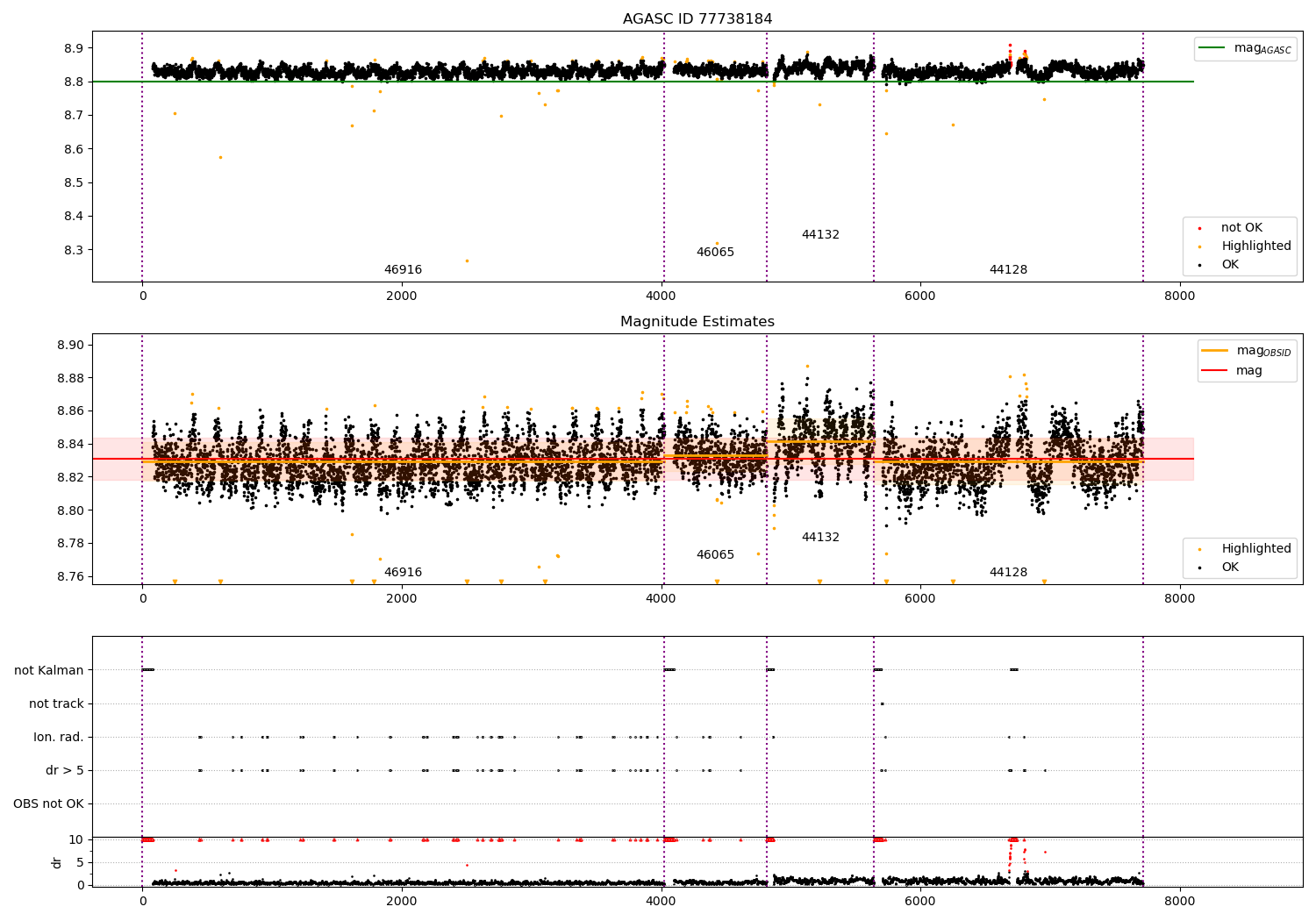Click the 8.5 y-axis tick label
1316x921 pixels.
coord(74,183)
